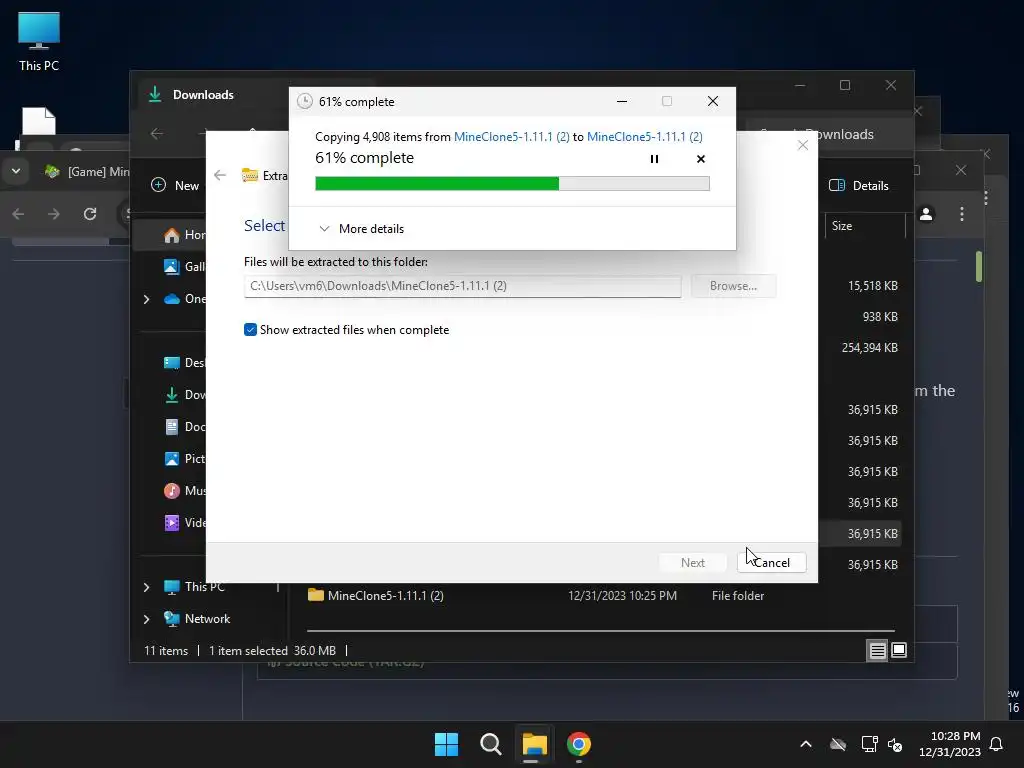Open File Explorer from the taskbar
Screen dimensions: 1024x768
point(534,744)
